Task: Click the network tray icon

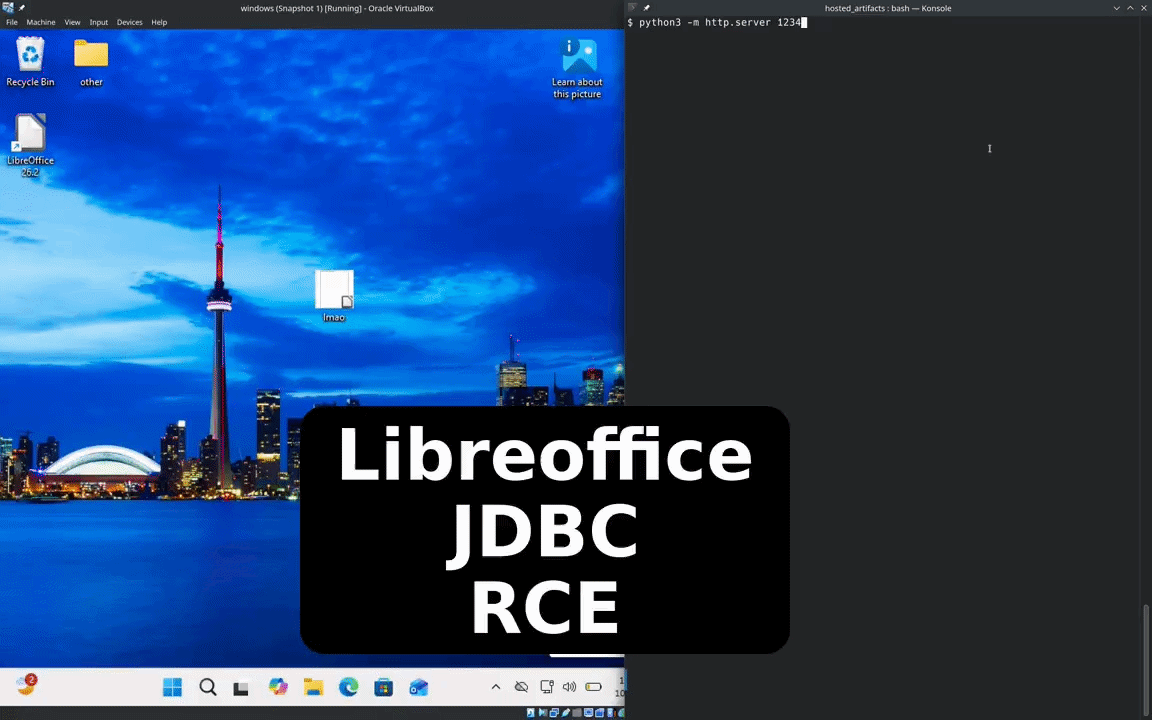Action: tap(547, 687)
